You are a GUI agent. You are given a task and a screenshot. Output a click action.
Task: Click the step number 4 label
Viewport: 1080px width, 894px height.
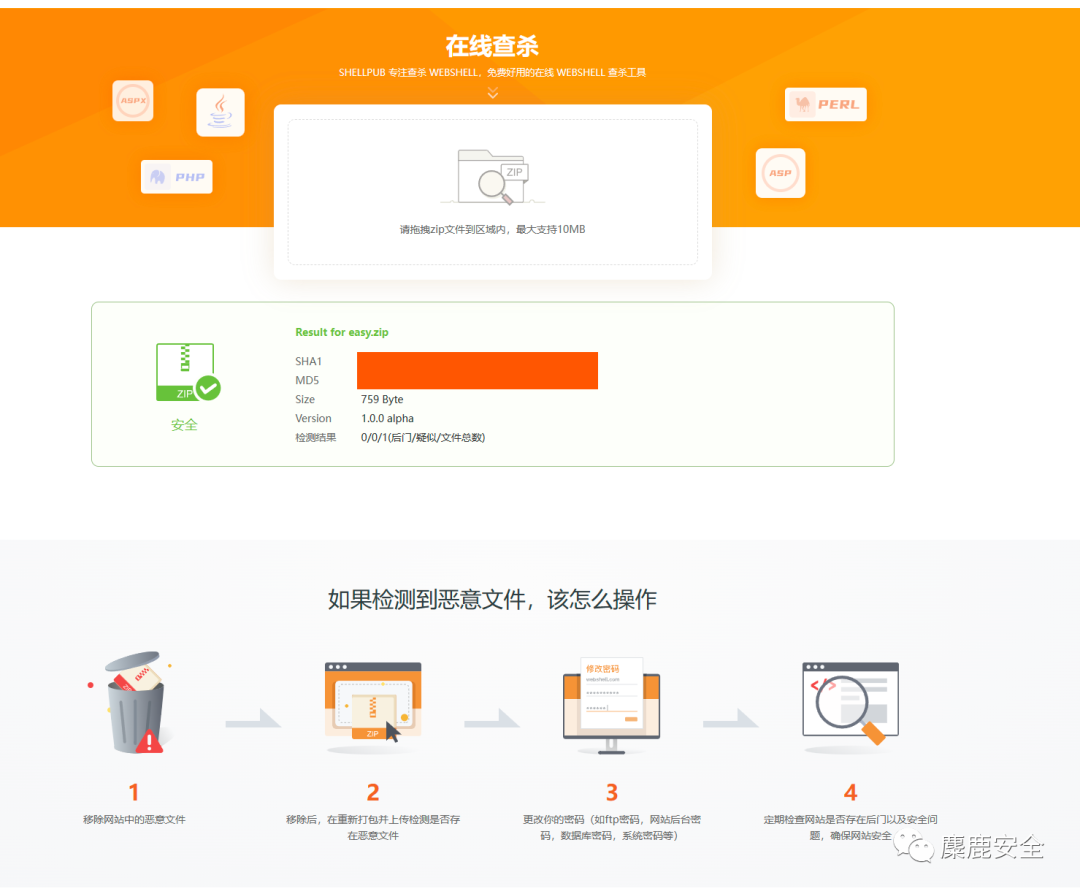pos(850,793)
